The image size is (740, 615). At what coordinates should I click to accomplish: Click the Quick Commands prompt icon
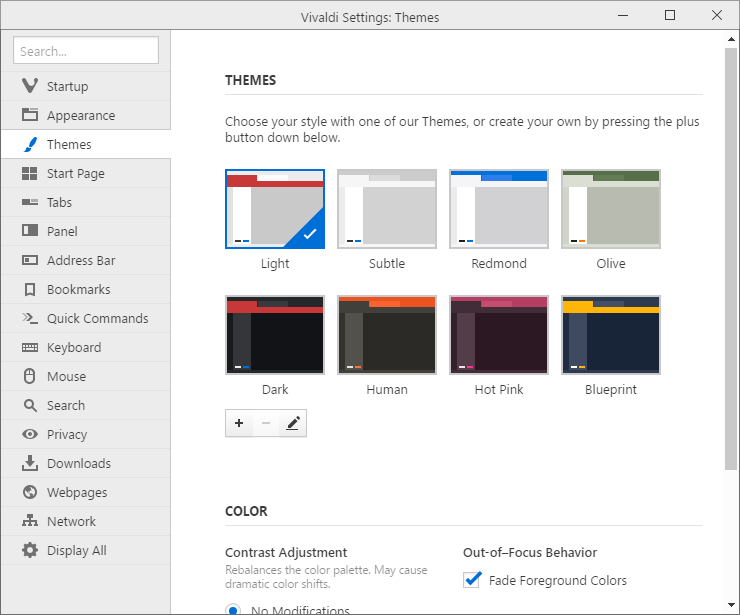coord(30,318)
